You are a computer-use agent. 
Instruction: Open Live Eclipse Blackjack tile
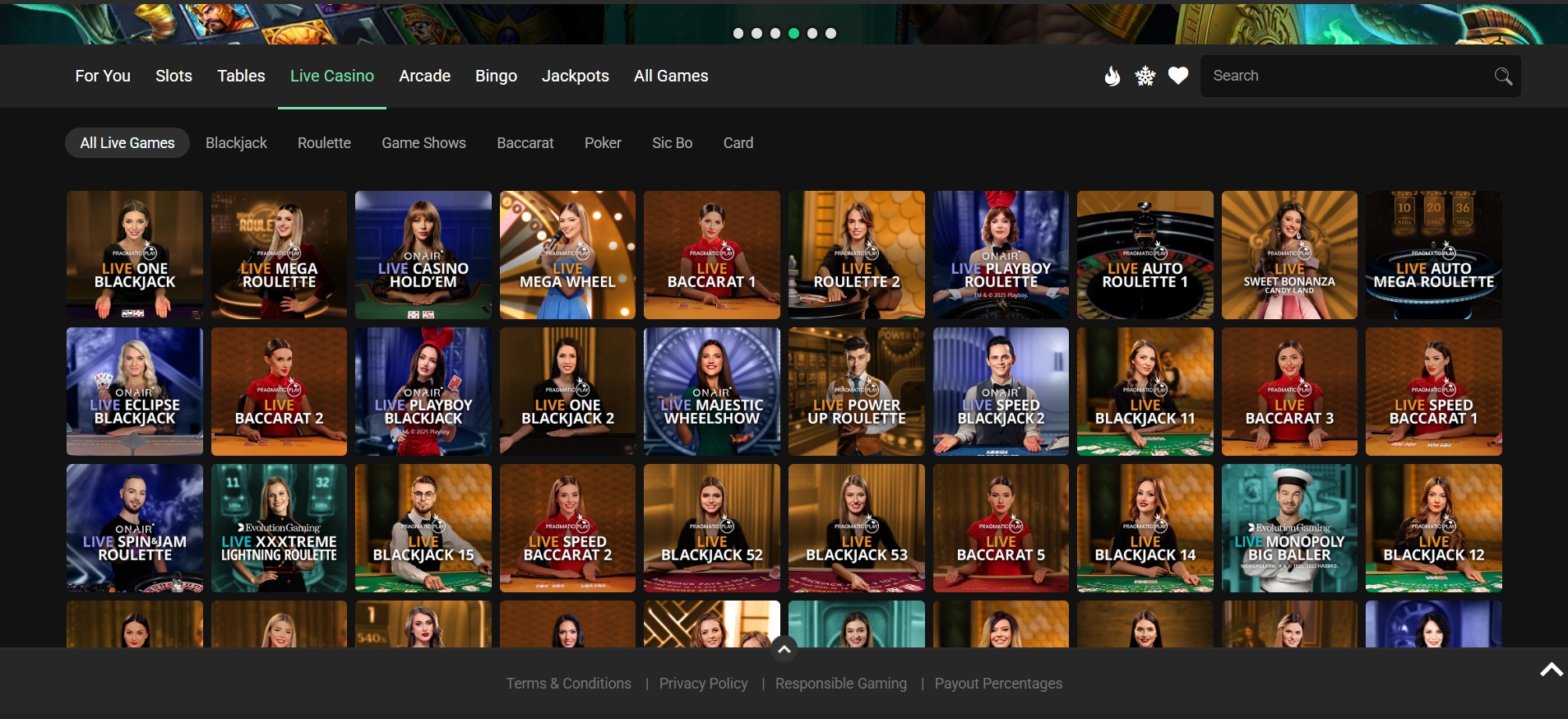click(135, 392)
